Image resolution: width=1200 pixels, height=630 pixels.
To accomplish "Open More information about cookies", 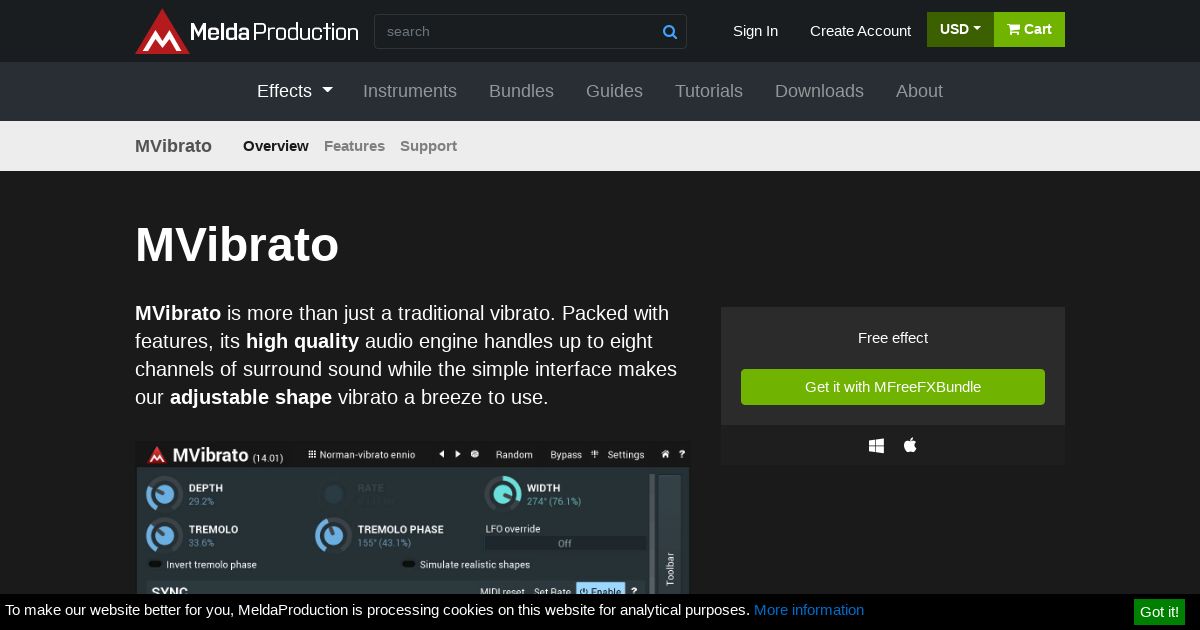I will coord(809,610).
